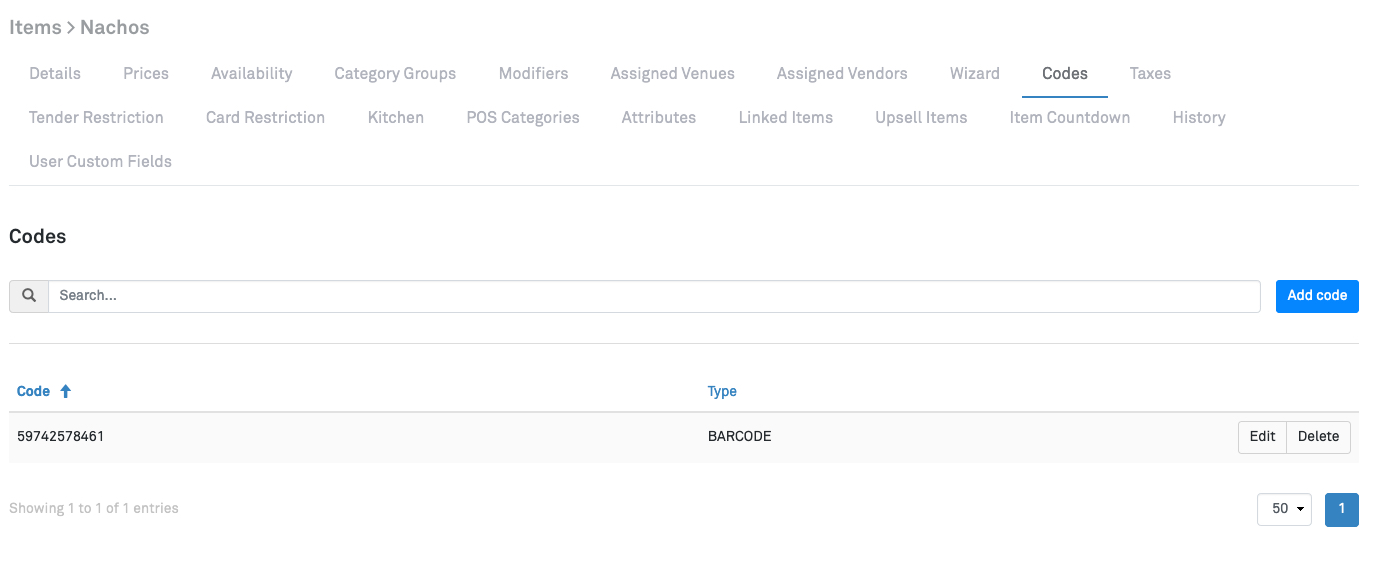Viewport: 1376px width, 570px height.
Task: Click page 1 pagination button
Action: pos(1342,509)
